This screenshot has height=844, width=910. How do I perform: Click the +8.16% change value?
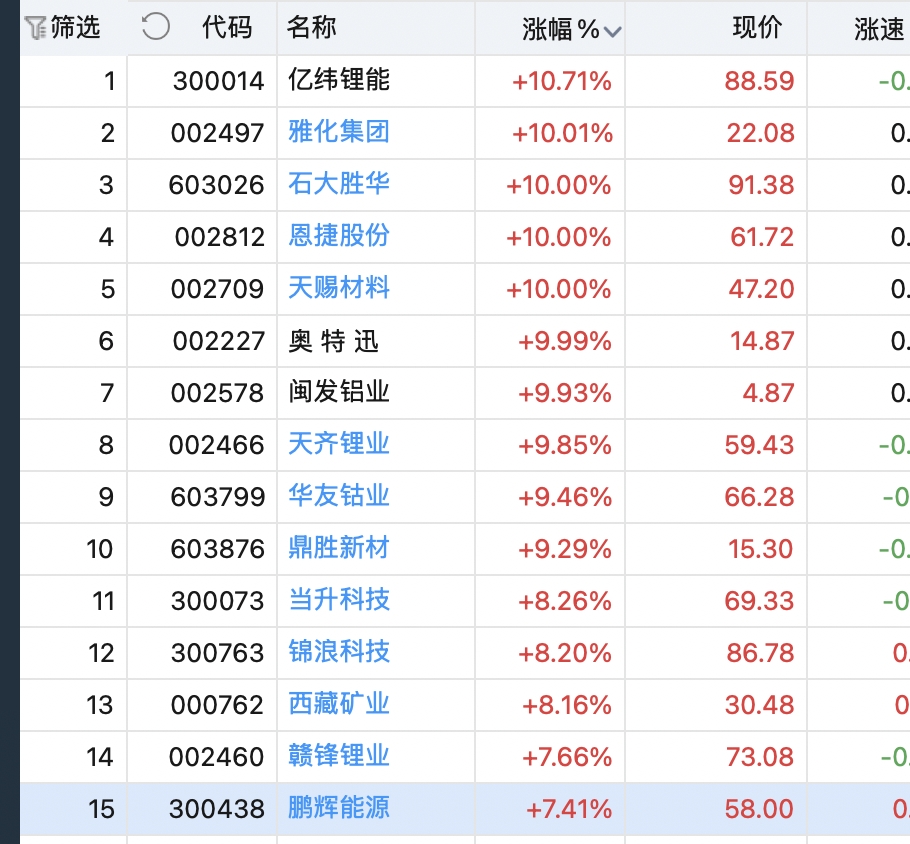point(566,706)
